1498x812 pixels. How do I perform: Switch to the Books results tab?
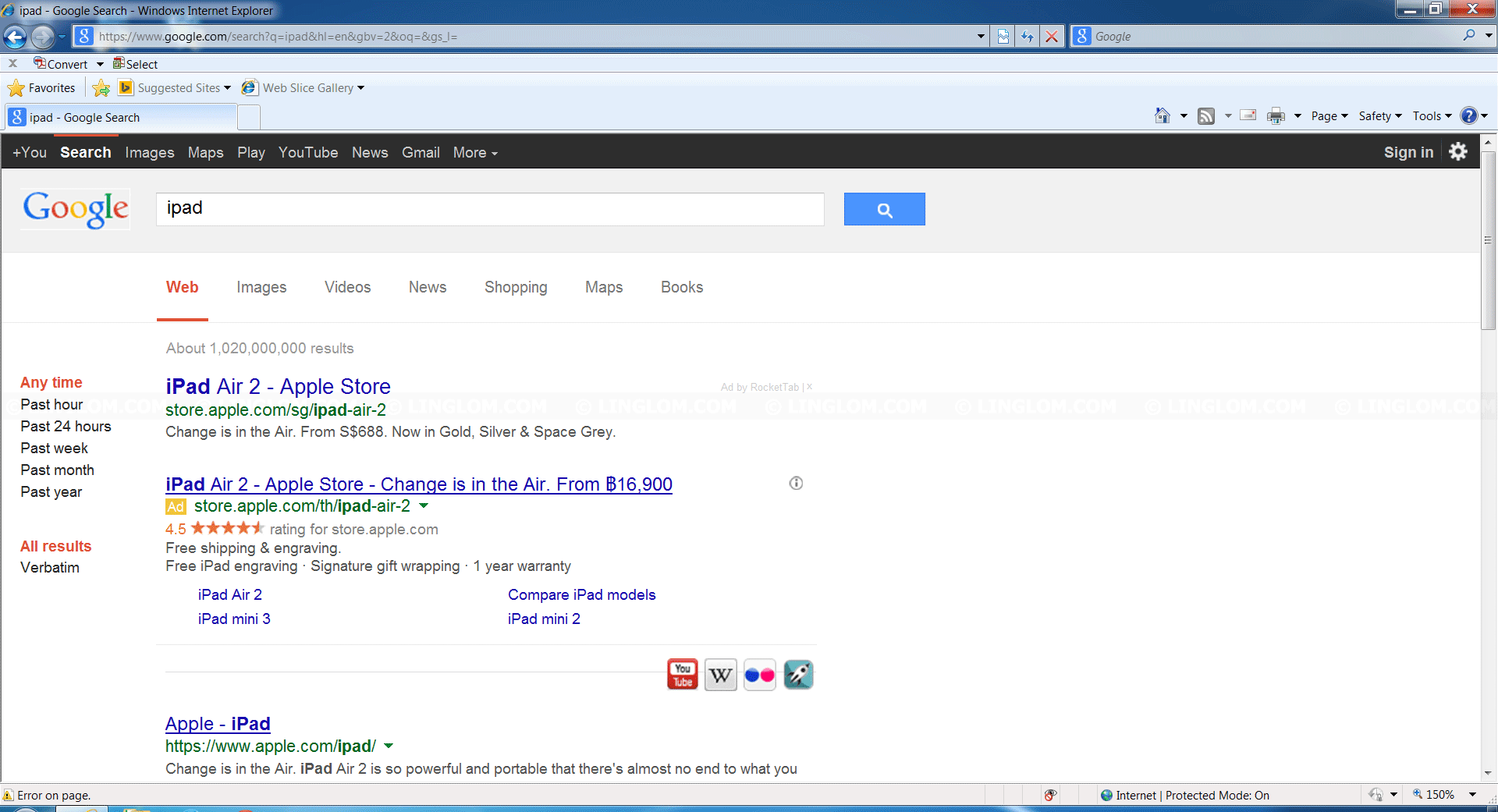click(x=682, y=287)
